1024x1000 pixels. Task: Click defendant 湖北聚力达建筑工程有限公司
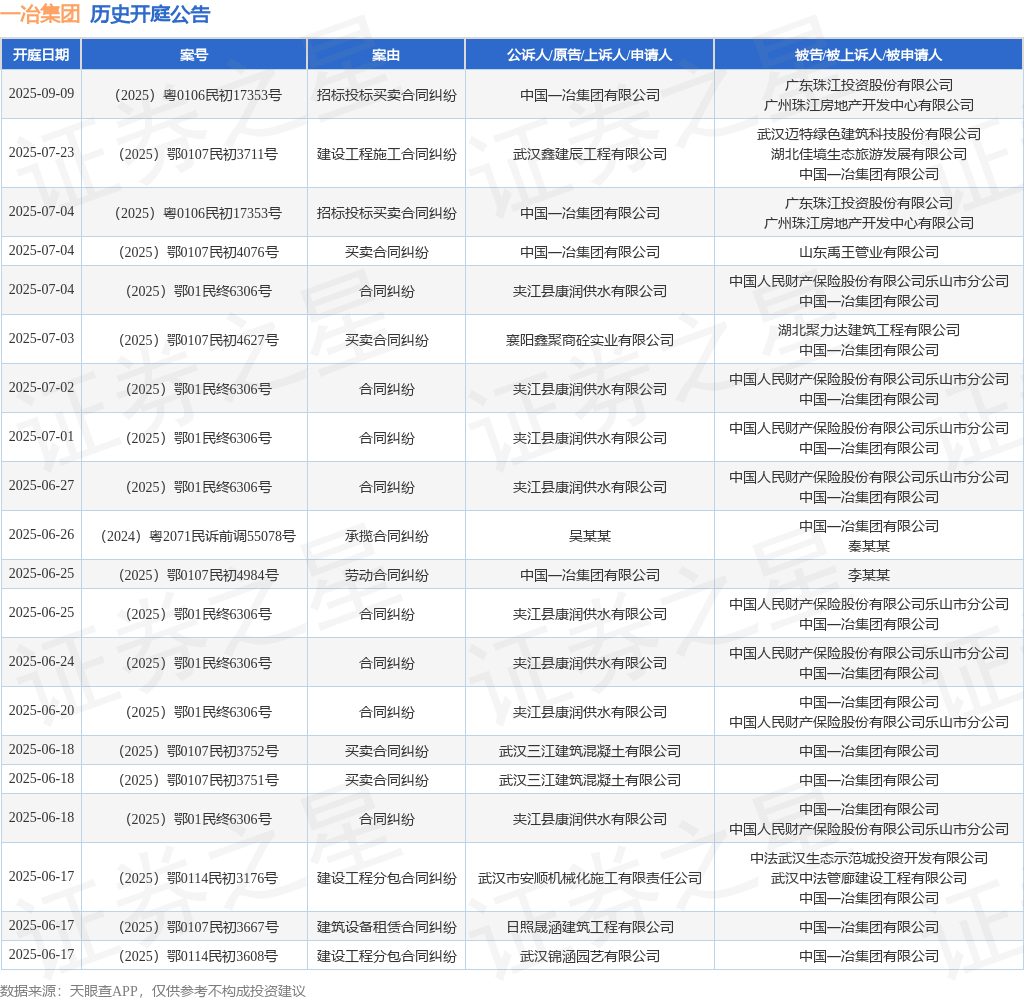[x=869, y=331]
